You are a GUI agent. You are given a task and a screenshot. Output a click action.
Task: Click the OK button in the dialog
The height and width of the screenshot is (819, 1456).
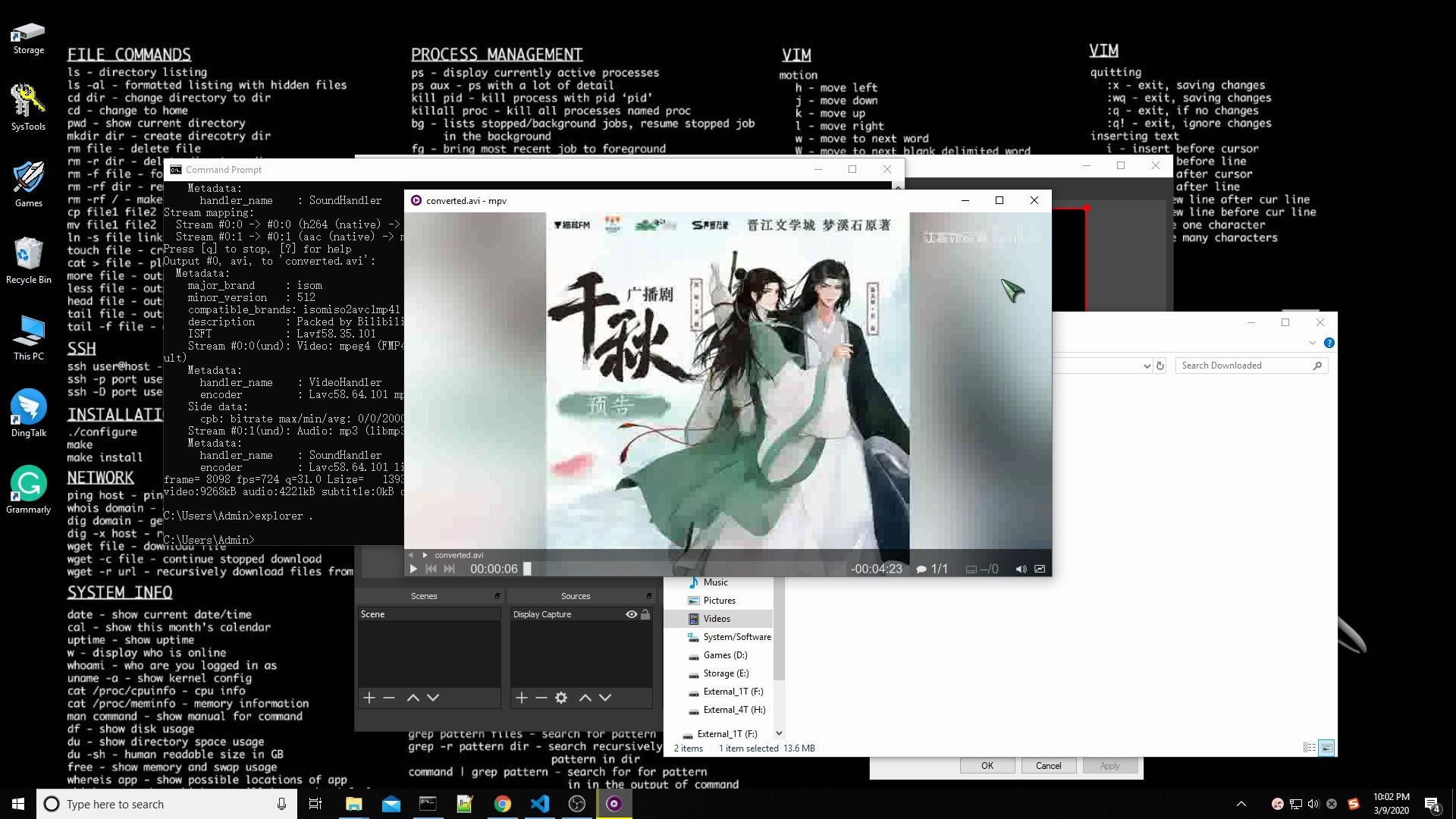coord(987,766)
